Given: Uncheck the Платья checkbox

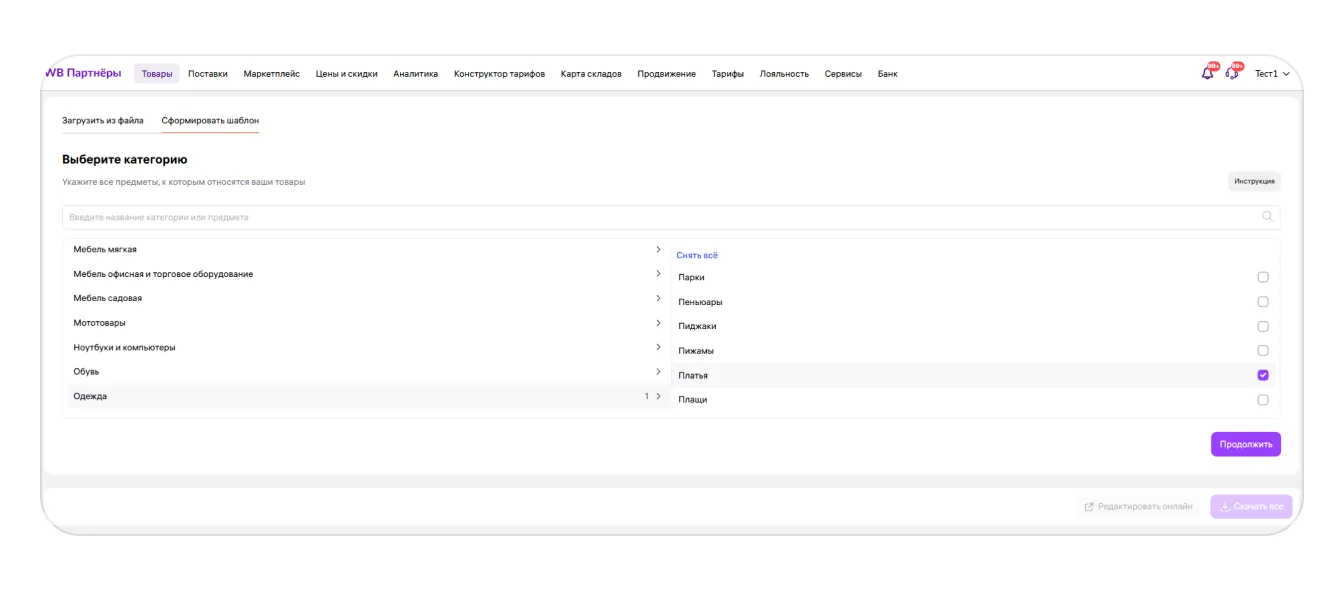Looking at the screenshot, I should point(1262,375).
